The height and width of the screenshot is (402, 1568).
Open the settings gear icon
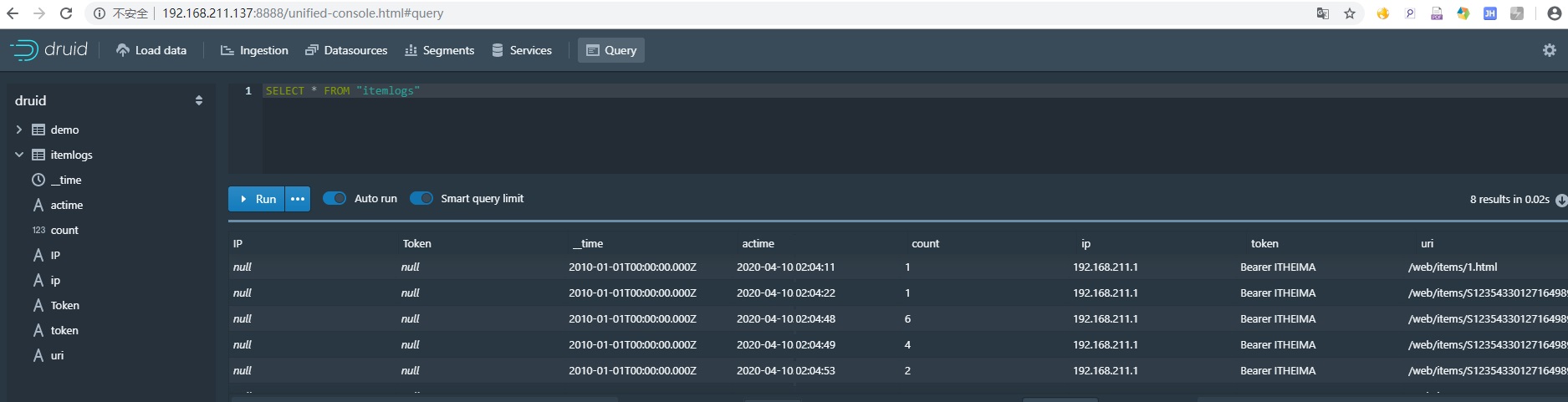[x=1549, y=50]
